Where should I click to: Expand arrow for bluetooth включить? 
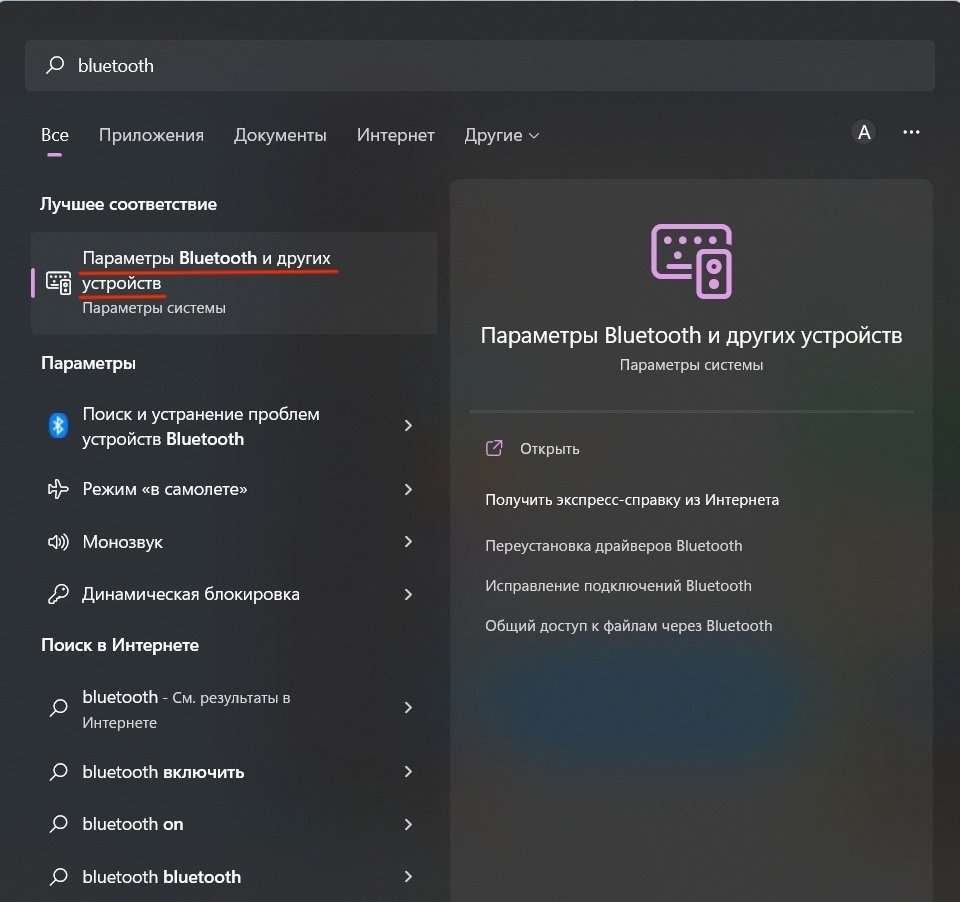[x=408, y=772]
